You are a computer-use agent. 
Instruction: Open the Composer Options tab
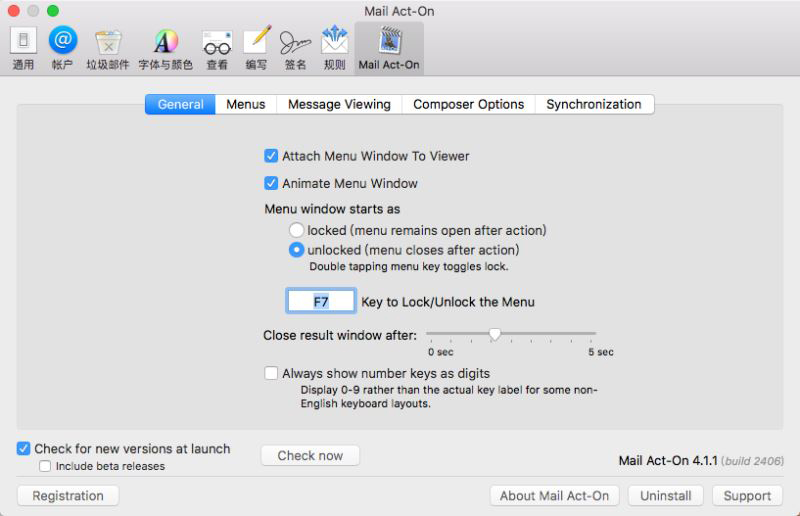tap(468, 104)
